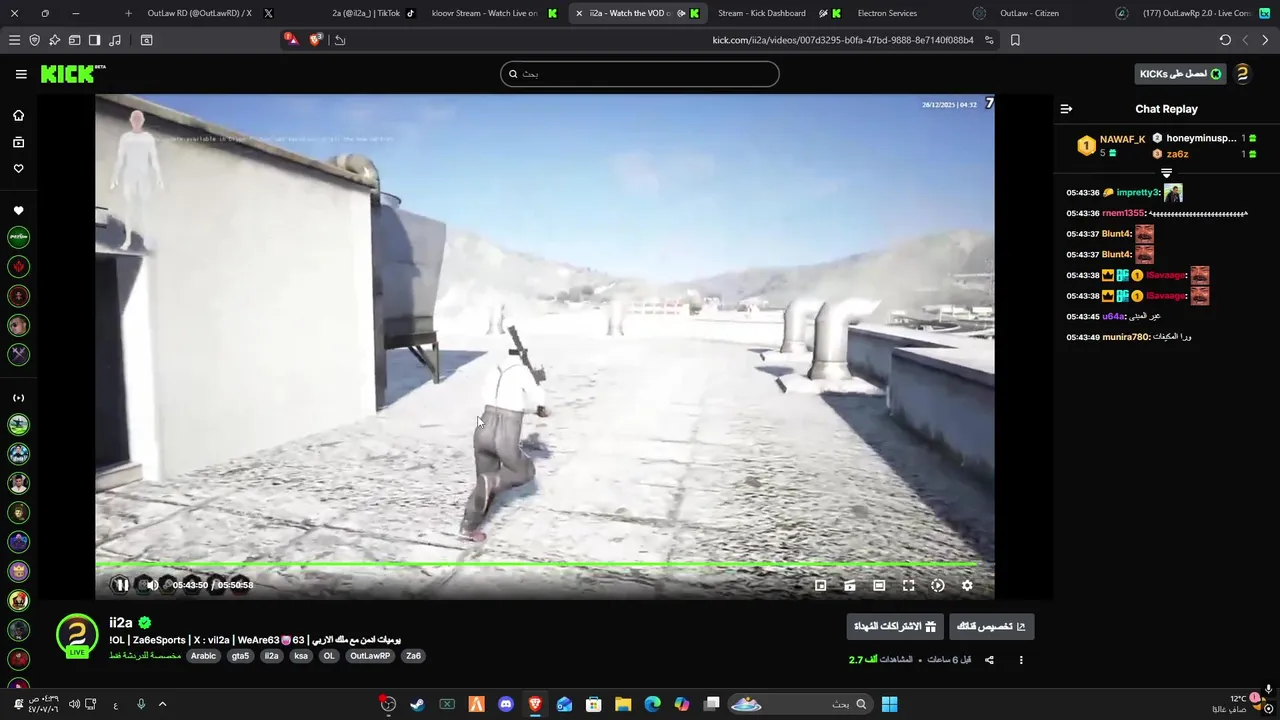Open Steam from taskbar
Image resolution: width=1280 pixels, height=720 pixels.
417,704
